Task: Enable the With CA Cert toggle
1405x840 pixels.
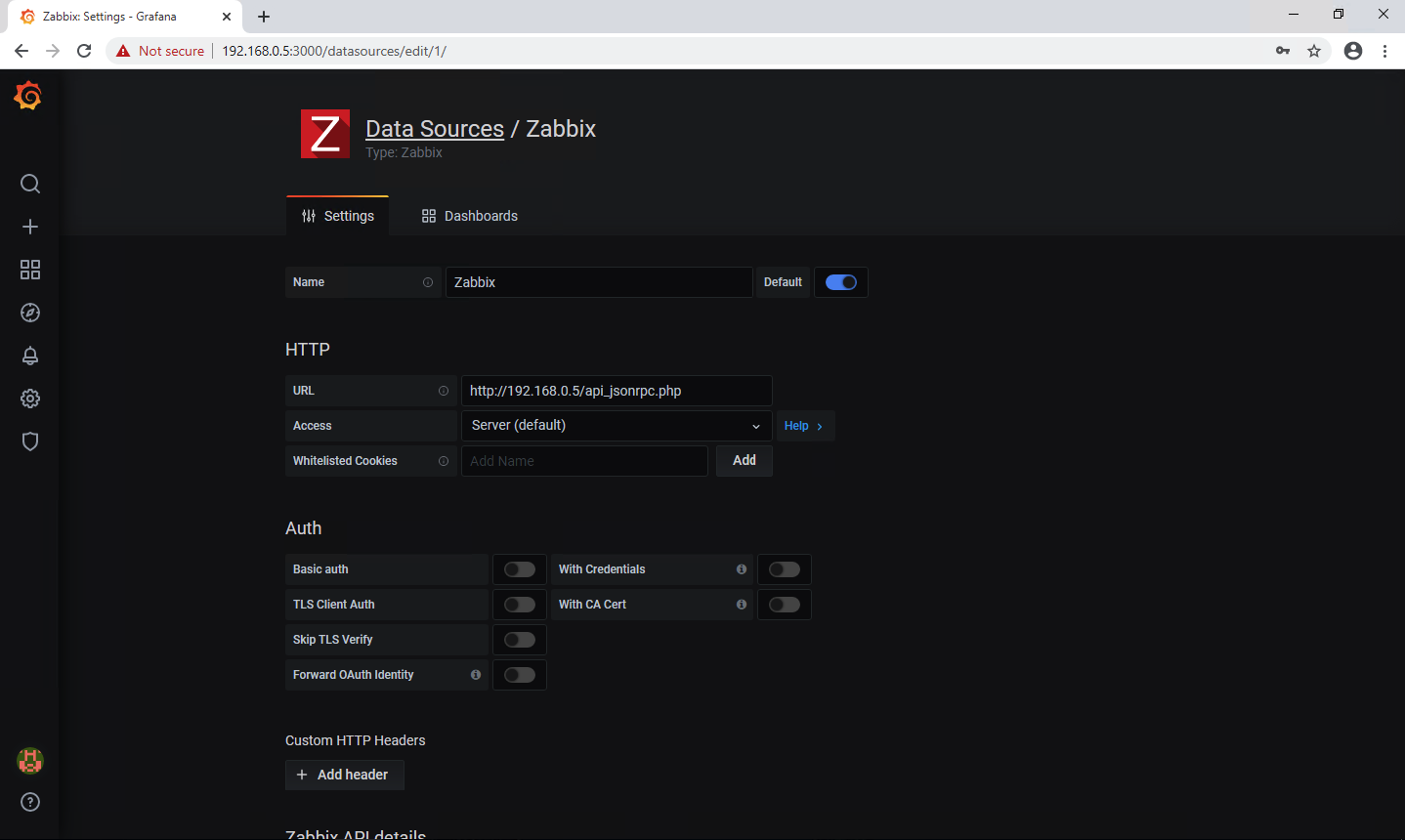Action: tap(785, 605)
